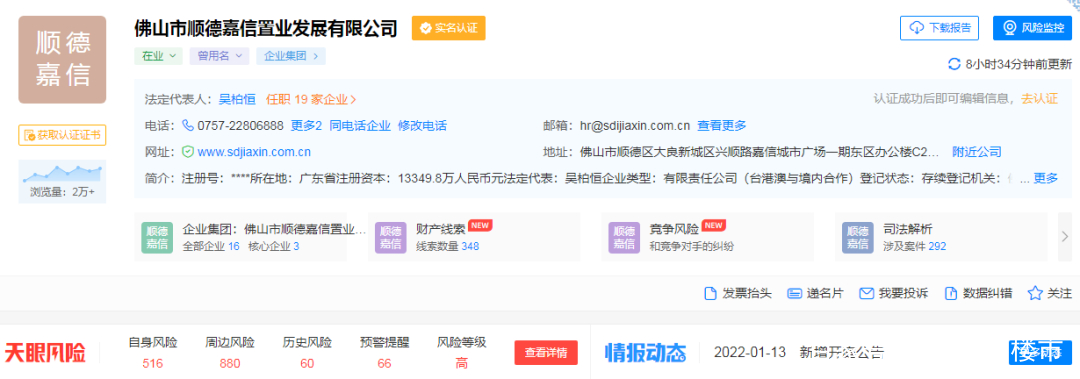
Task: Open 涉及案件 292 count
Action: [915, 246]
